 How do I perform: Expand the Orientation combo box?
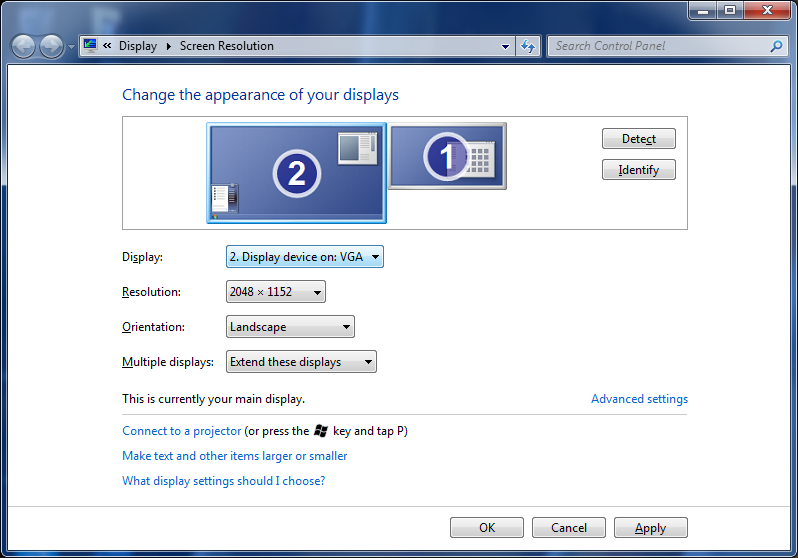pos(290,327)
